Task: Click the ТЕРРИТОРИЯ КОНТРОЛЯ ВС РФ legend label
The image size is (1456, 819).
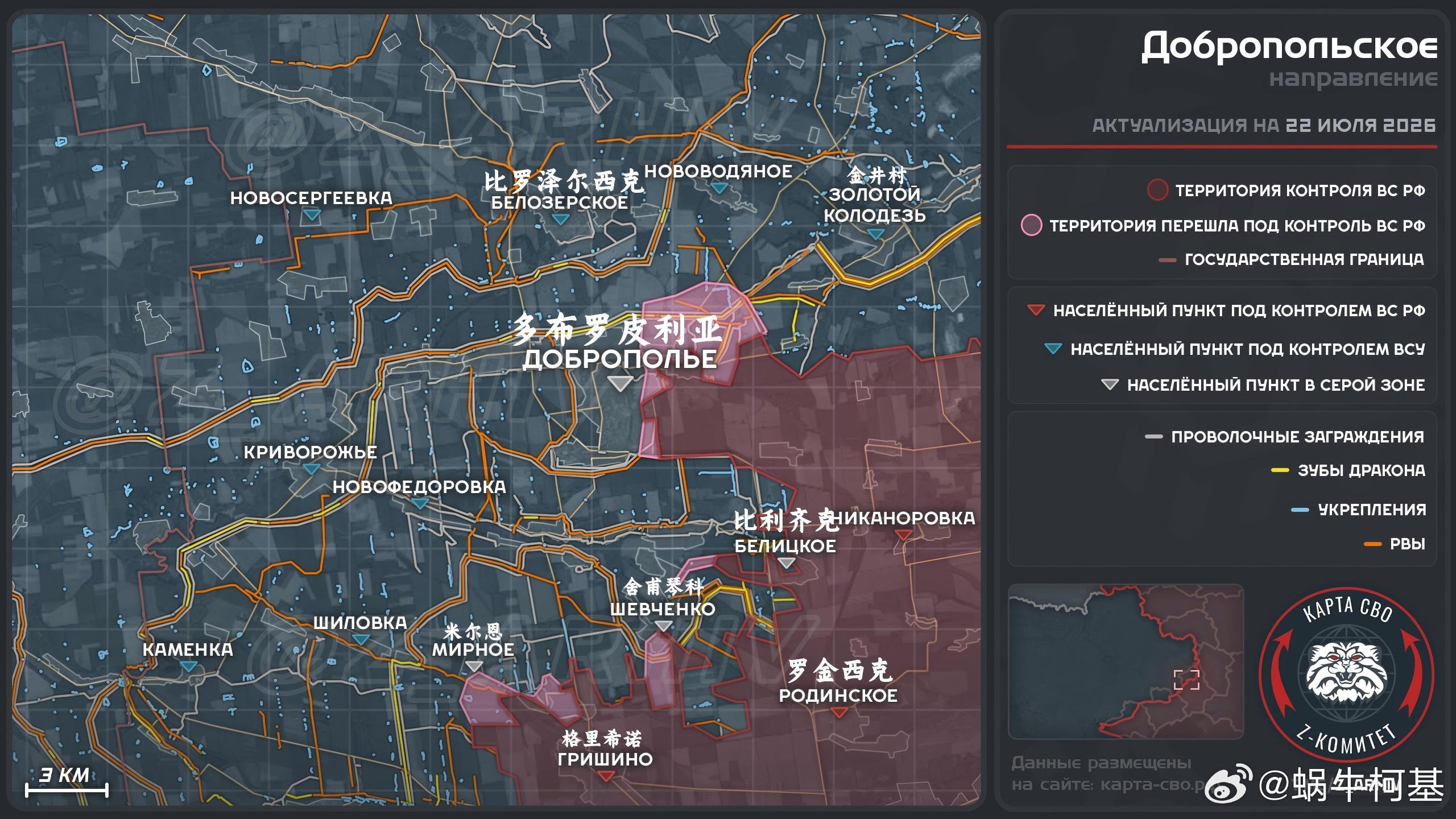Action: coord(1300,191)
